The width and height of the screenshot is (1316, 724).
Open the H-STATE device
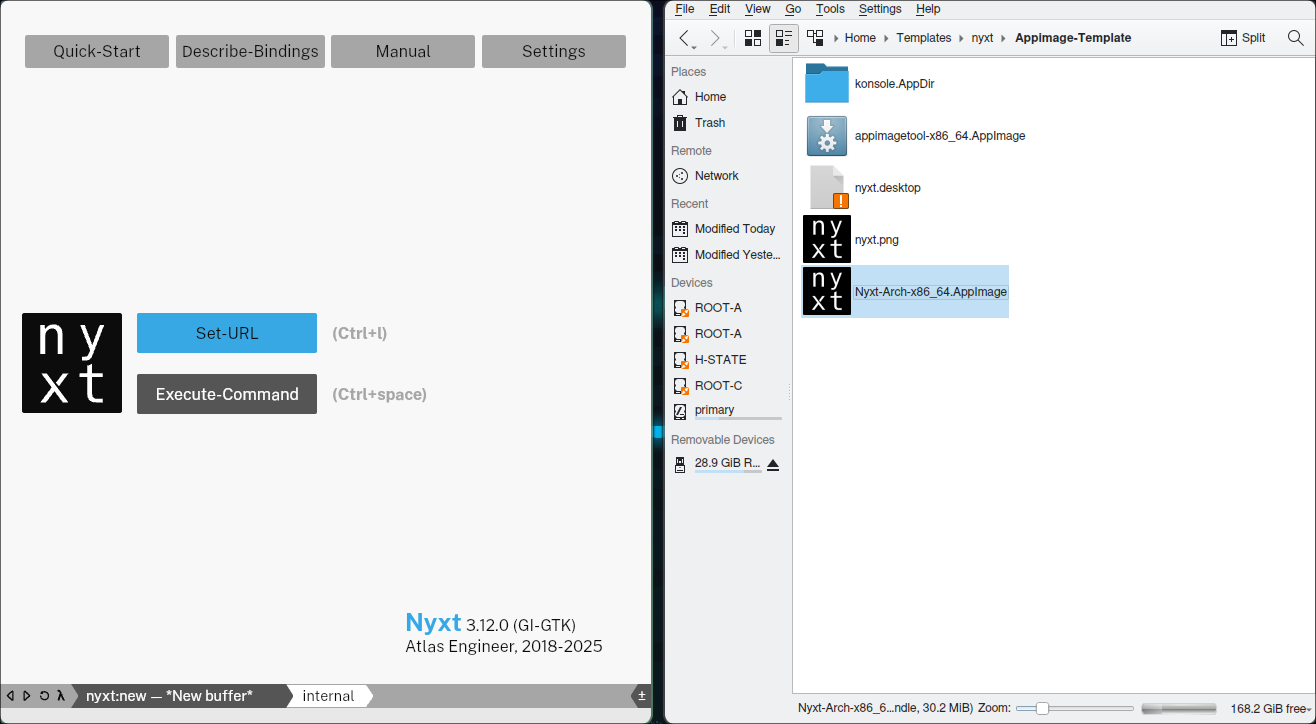click(728, 360)
